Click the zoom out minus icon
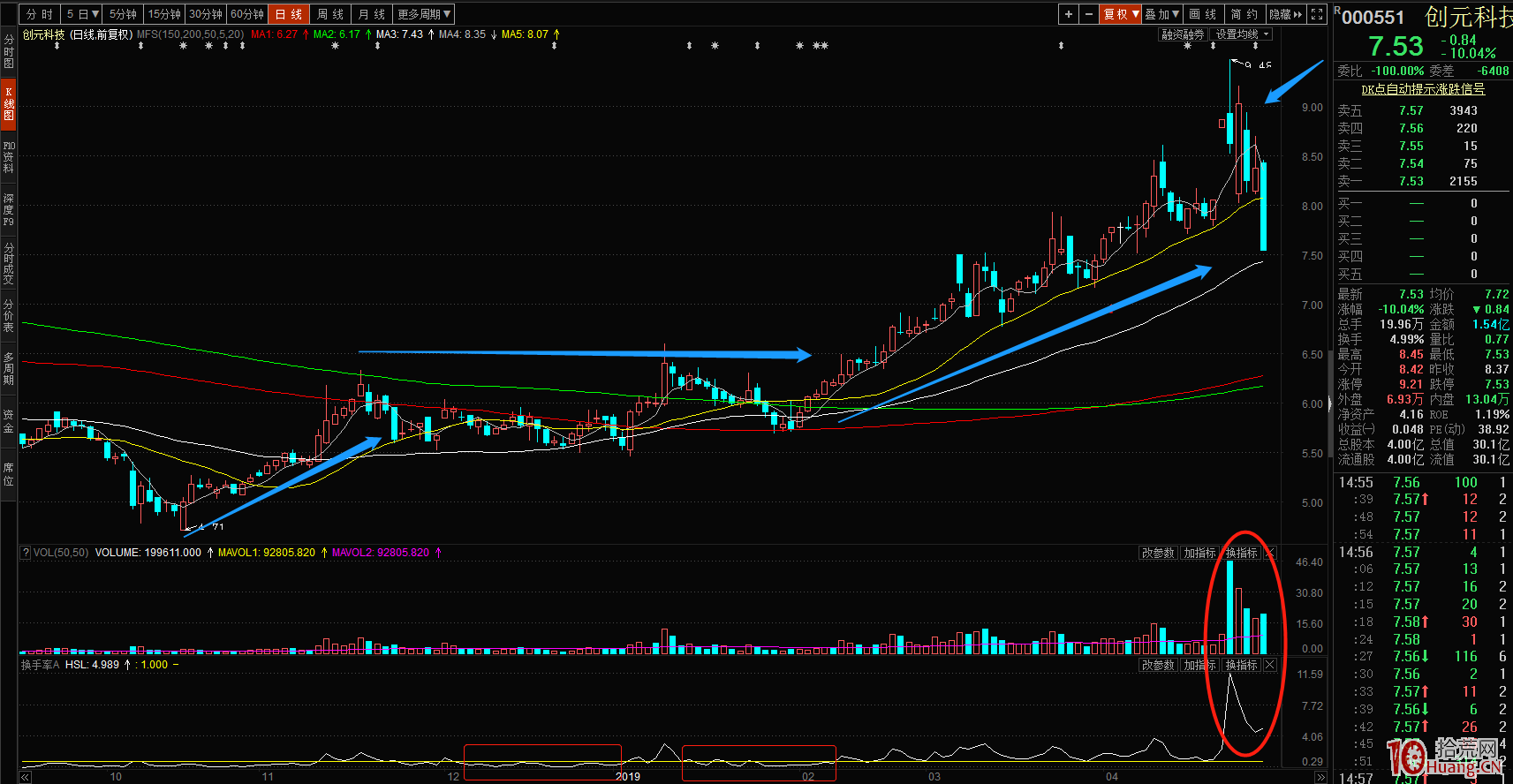1513x784 pixels. 1089,14
